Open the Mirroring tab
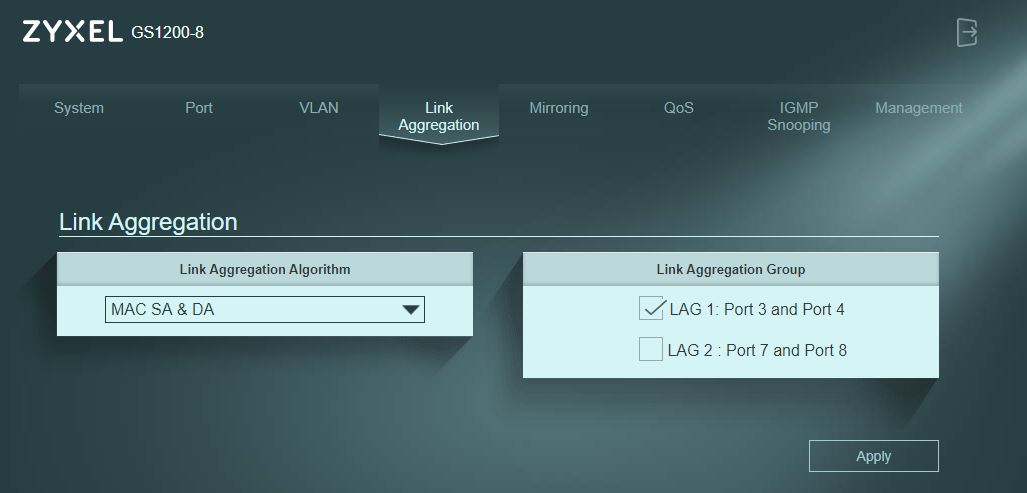The width and height of the screenshot is (1027, 493). [x=559, y=108]
